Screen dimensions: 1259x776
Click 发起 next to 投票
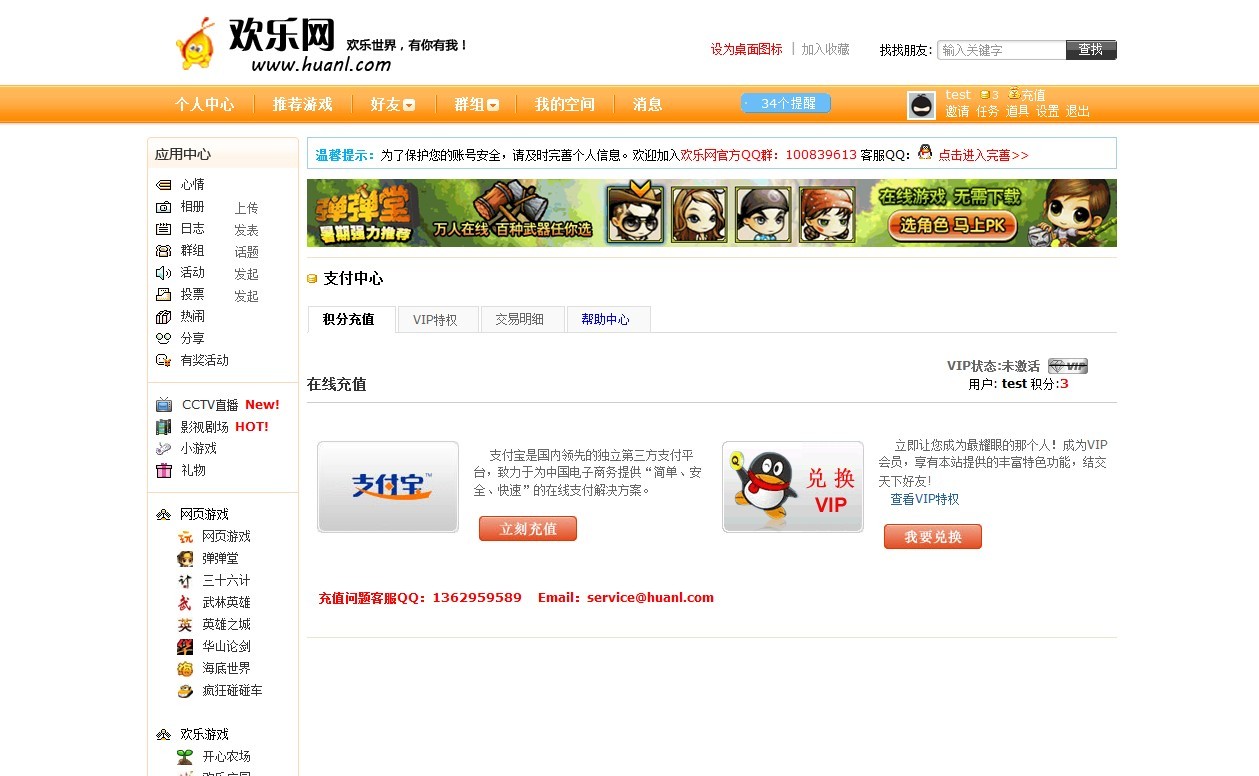[247, 297]
